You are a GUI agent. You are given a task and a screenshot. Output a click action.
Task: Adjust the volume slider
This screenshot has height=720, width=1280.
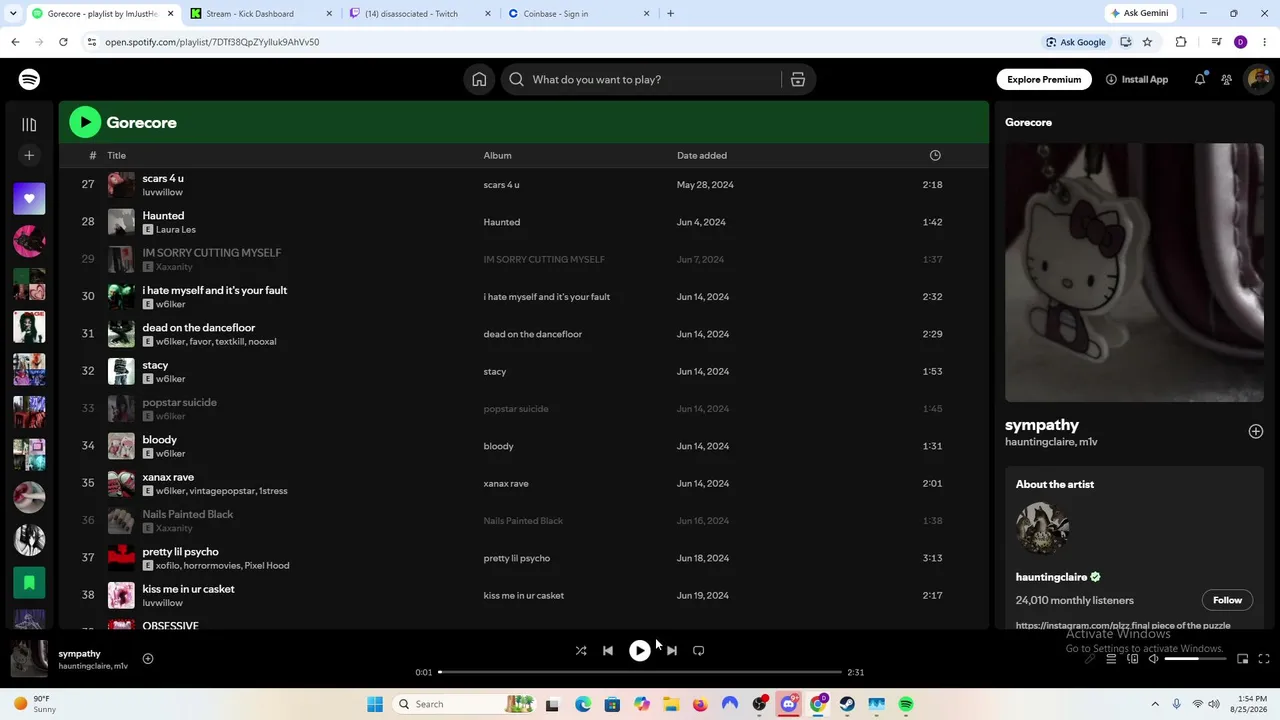[x=1196, y=659]
